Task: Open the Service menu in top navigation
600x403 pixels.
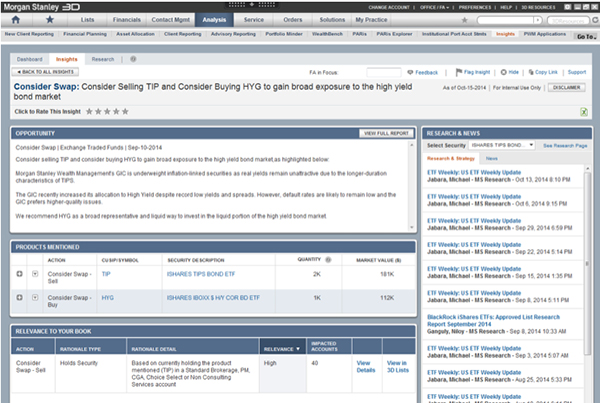Action: point(254,19)
